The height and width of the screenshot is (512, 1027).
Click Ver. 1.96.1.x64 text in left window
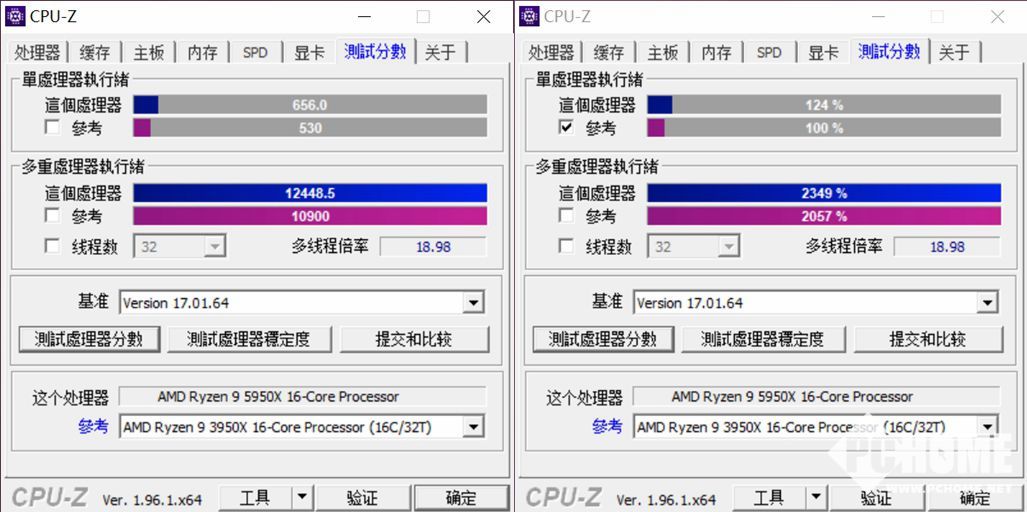[x=154, y=500]
